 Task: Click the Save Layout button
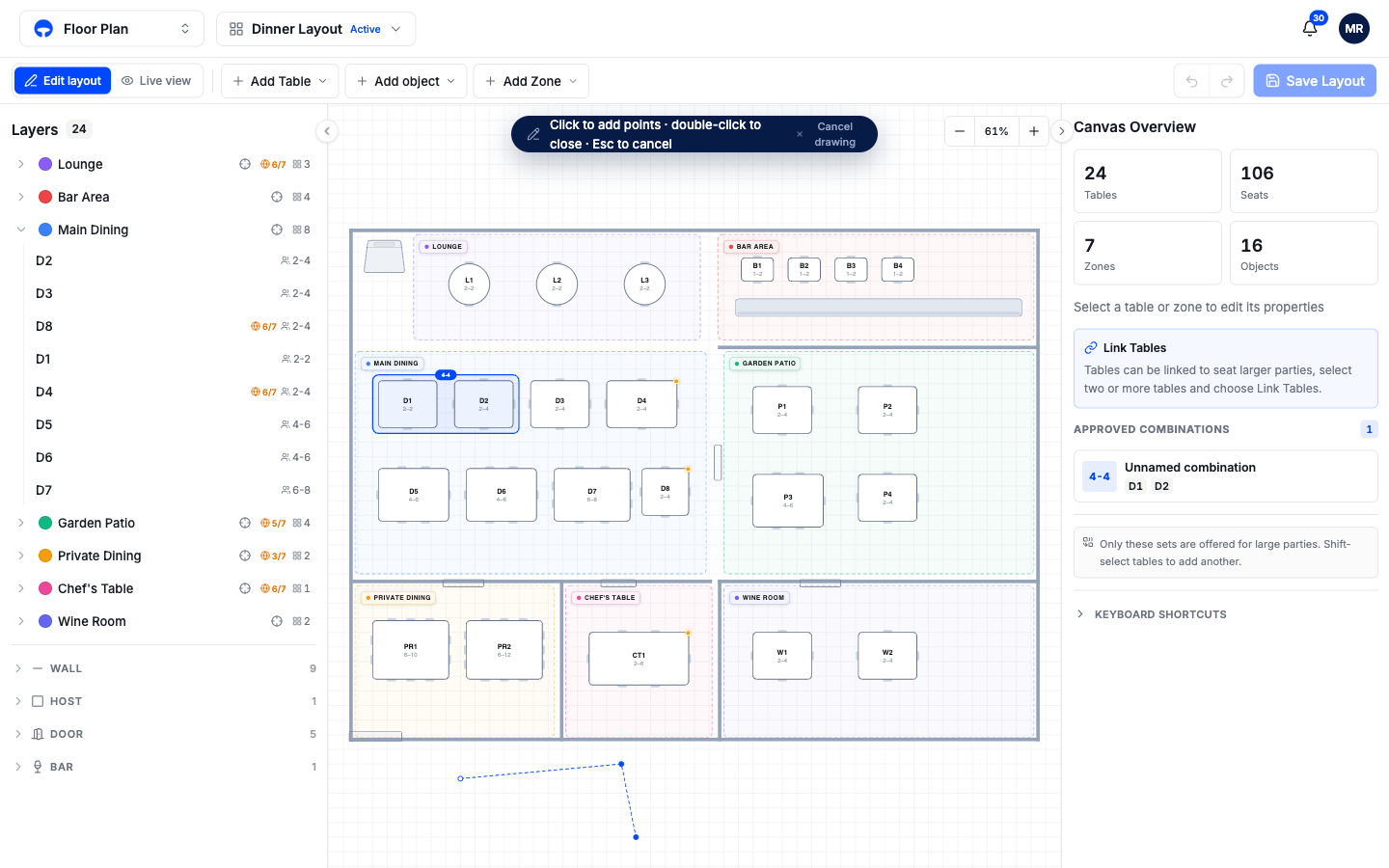pos(1315,81)
